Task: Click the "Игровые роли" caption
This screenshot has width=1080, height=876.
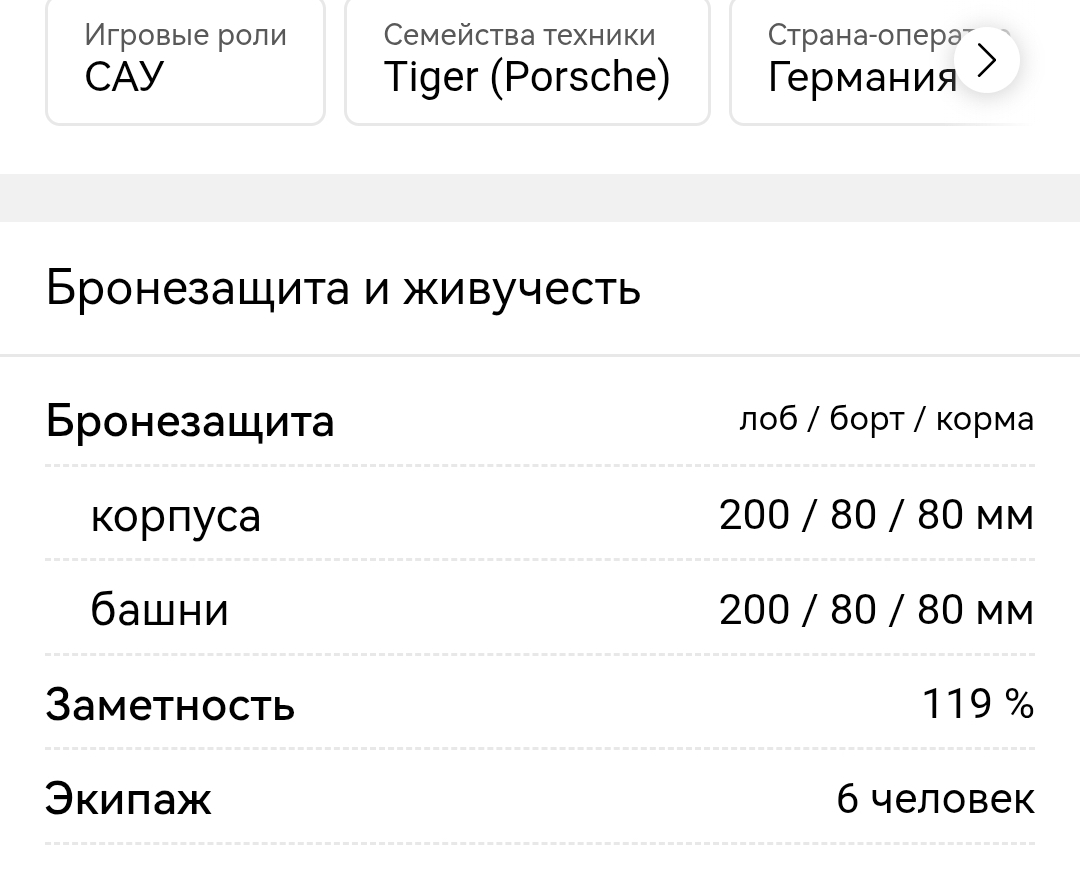Action: coord(185,35)
